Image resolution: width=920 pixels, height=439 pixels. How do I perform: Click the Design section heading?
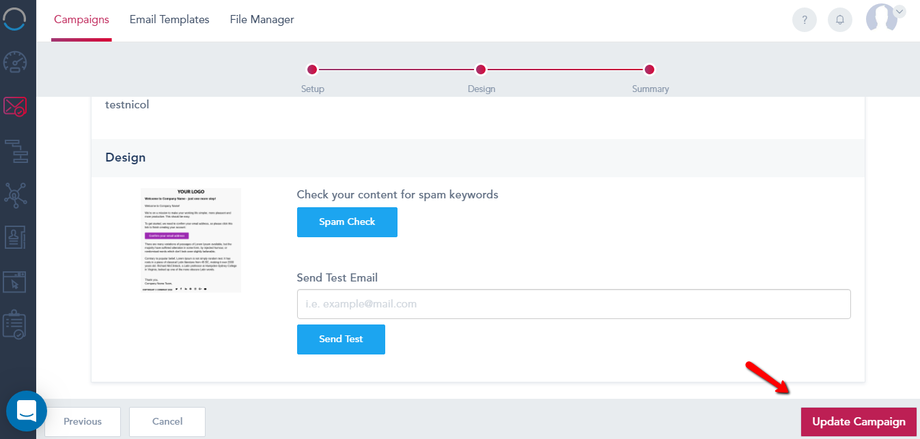click(x=126, y=157)
